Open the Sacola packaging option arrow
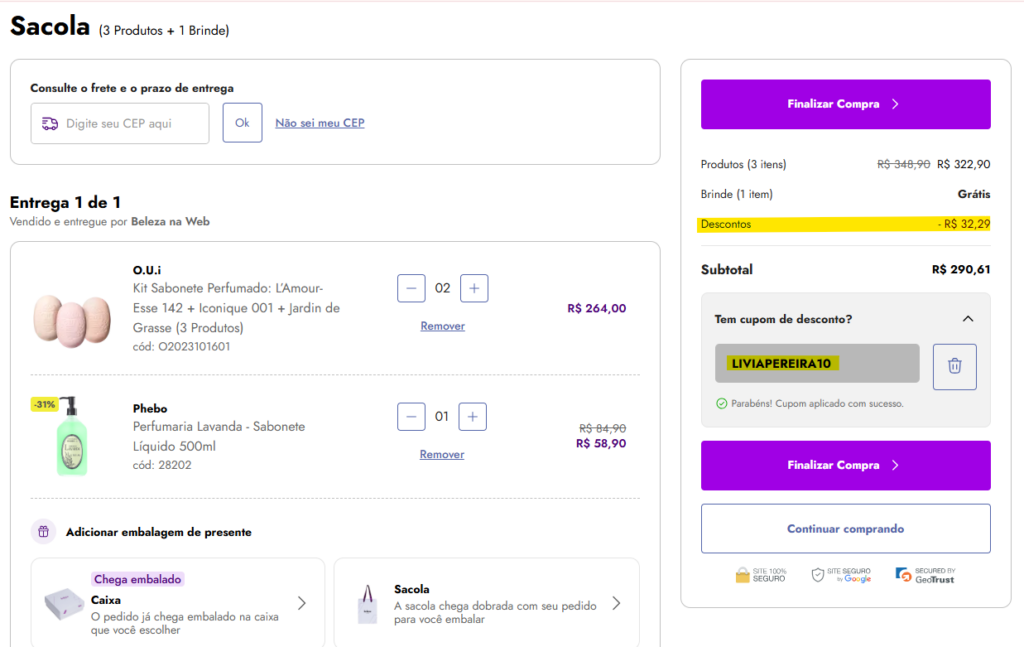 [x=616, y=603]
